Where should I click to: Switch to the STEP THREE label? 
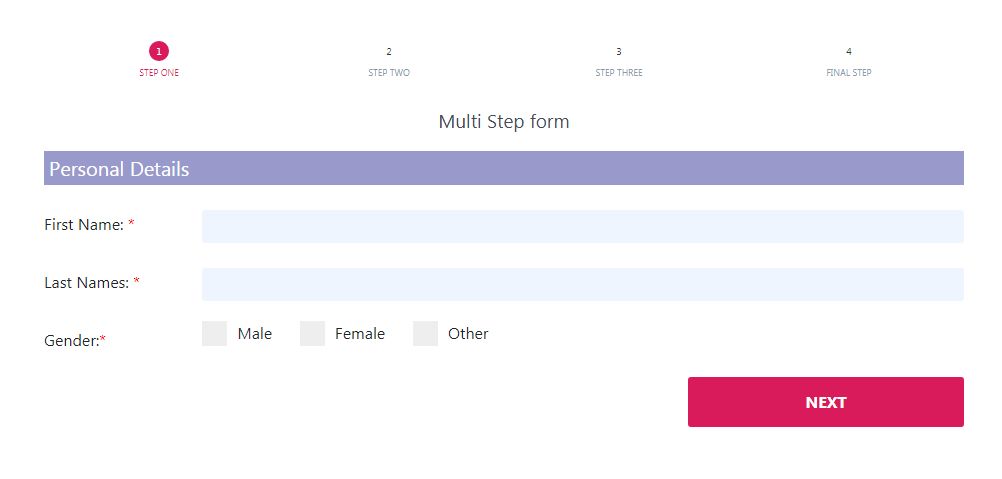619,73
